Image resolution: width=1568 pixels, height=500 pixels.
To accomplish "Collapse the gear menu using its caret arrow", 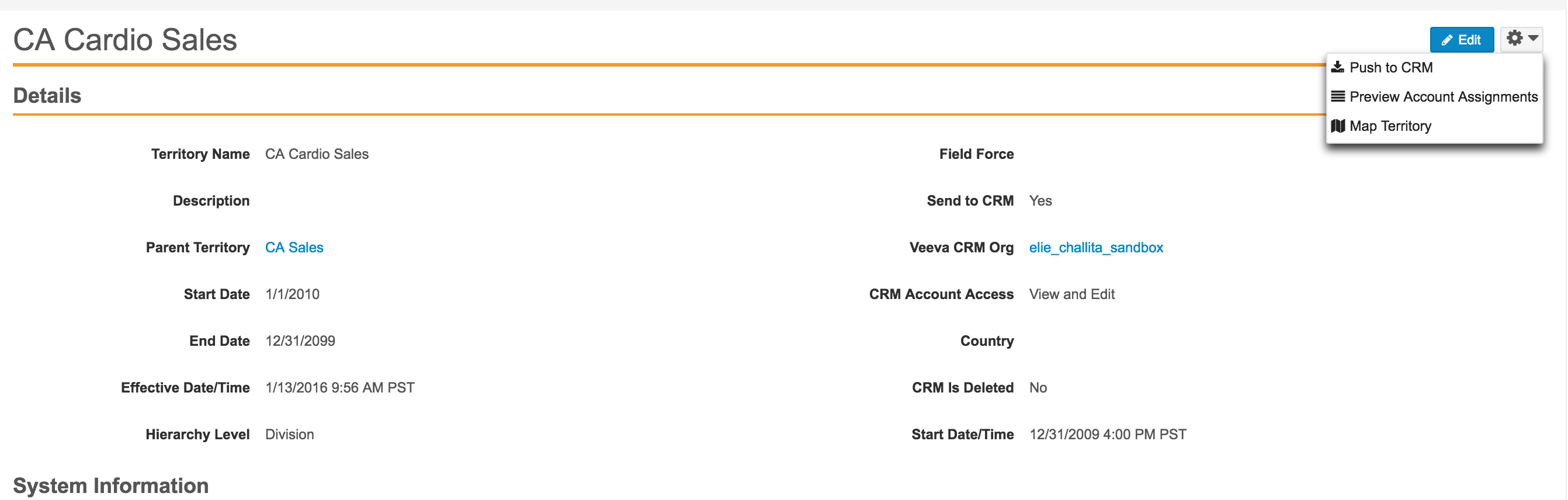I will (1534, 39).
